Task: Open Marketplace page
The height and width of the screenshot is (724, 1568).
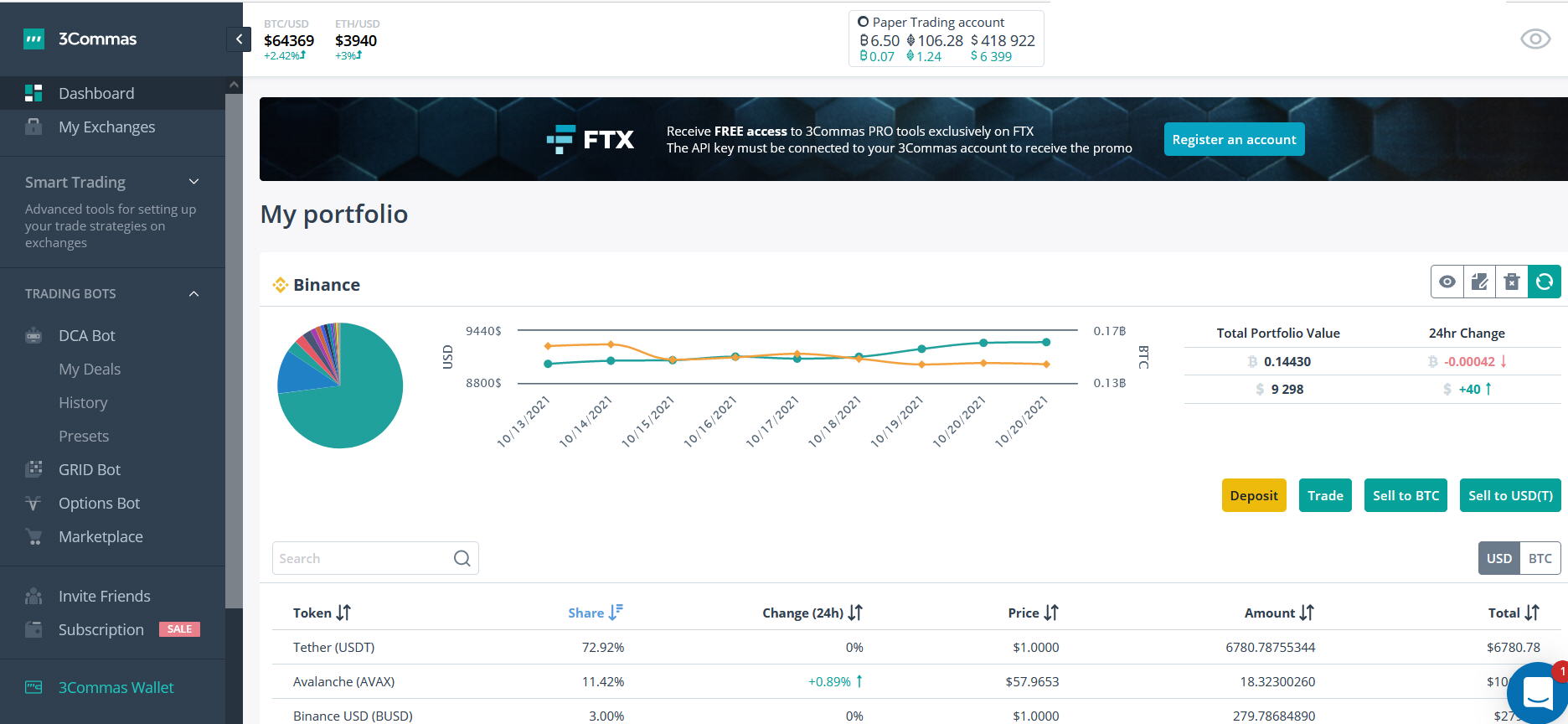Action: 101,536
